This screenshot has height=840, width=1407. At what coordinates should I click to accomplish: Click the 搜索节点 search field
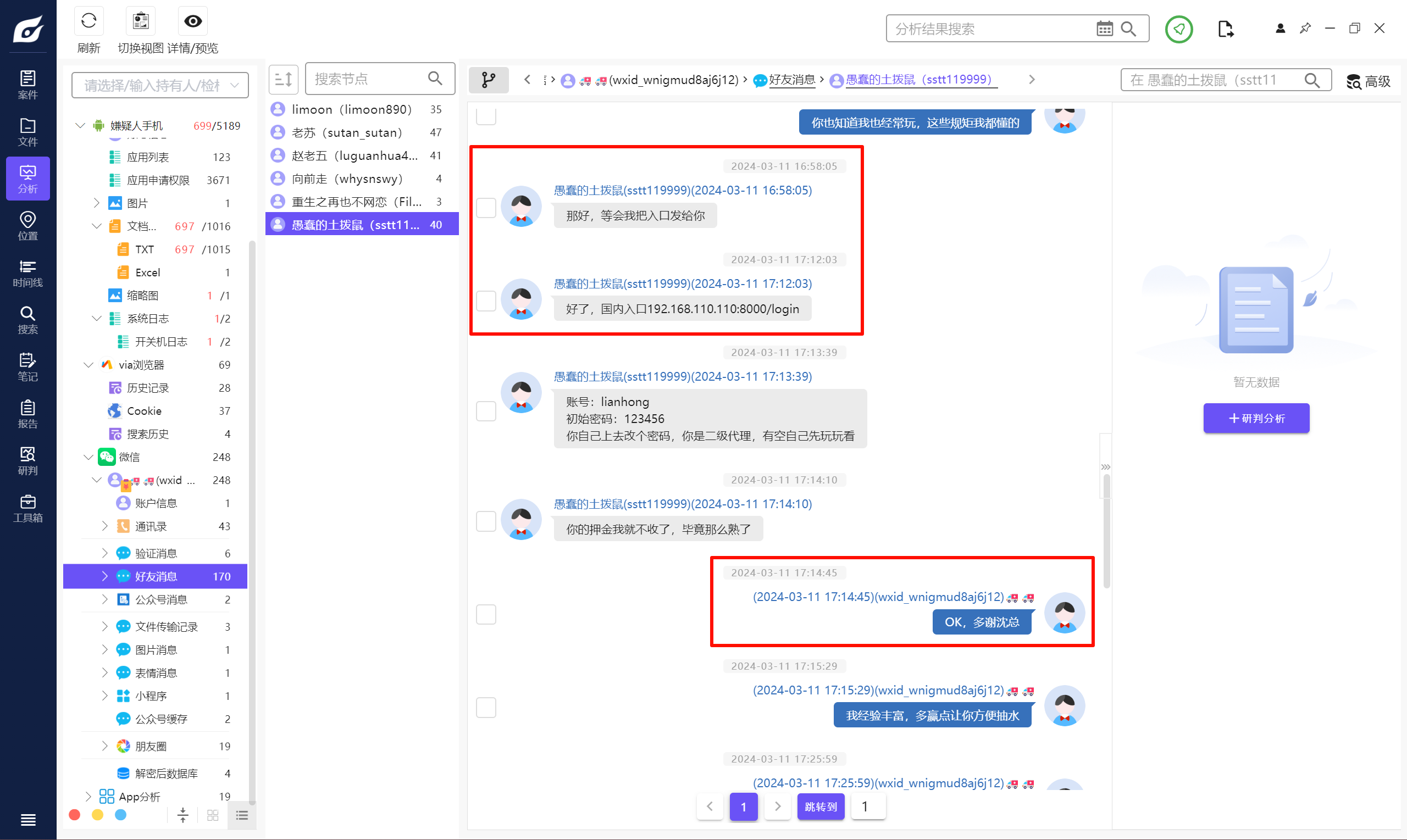click(x=379, y=79)
